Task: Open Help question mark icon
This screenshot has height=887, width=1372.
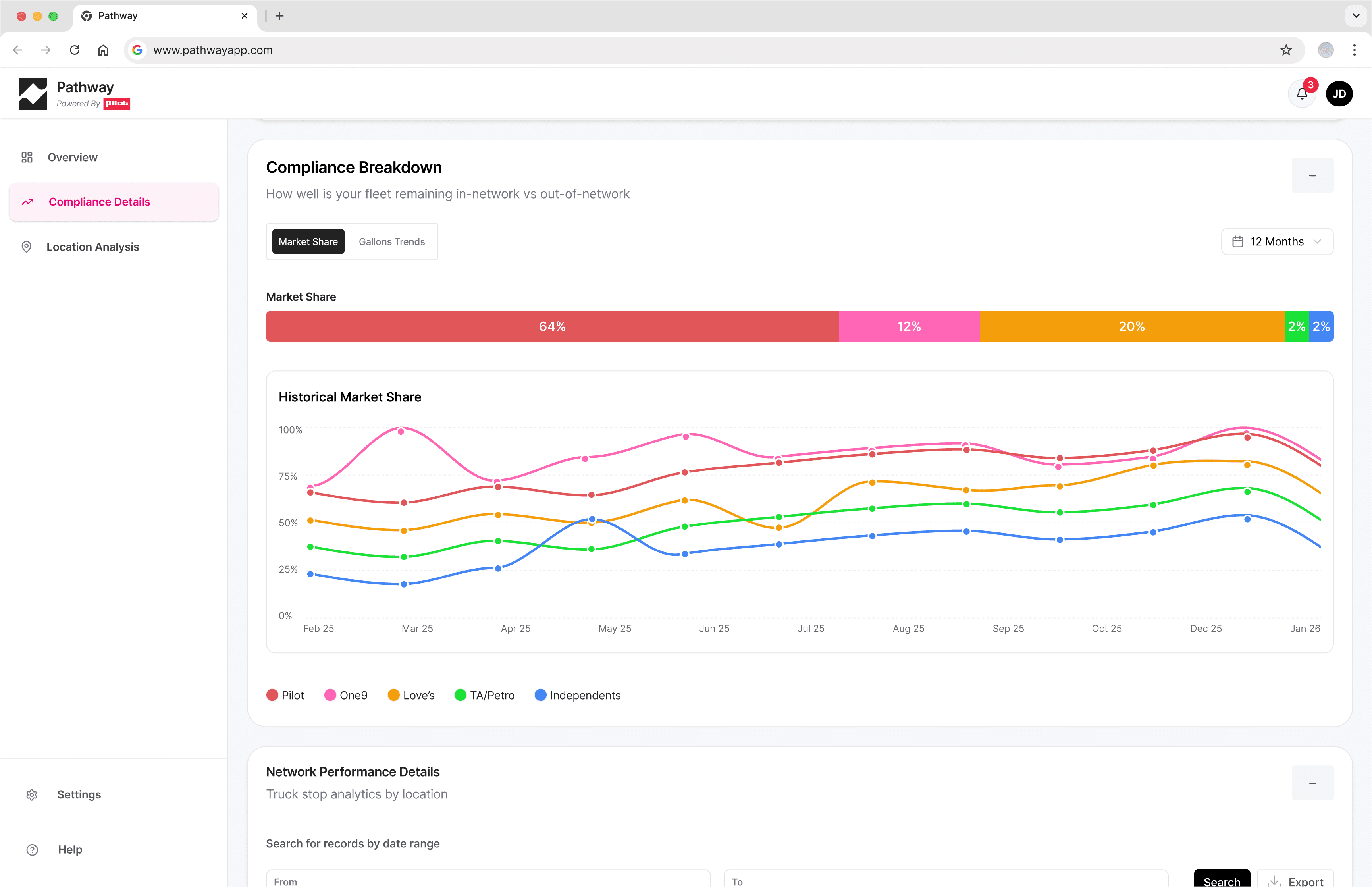Action: (32, 850)
